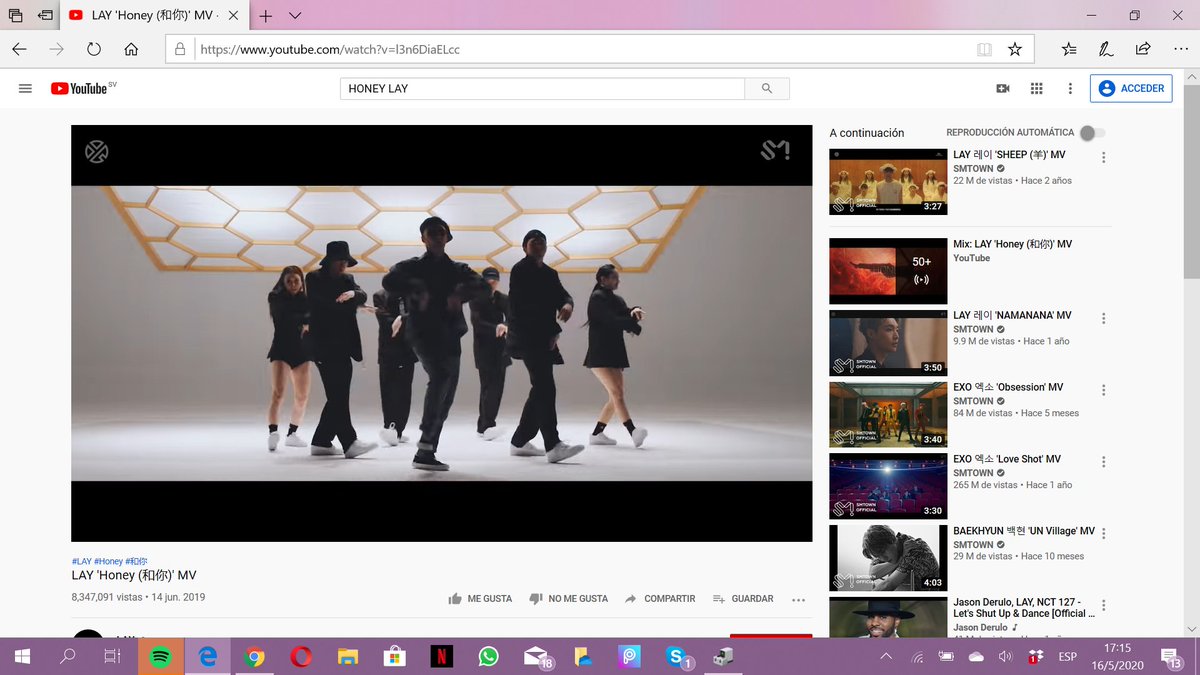Open options menu for BAEKHYUN 'UN Village' MV
This screenshot has width=1200, height=675.
coord(1104,535)
